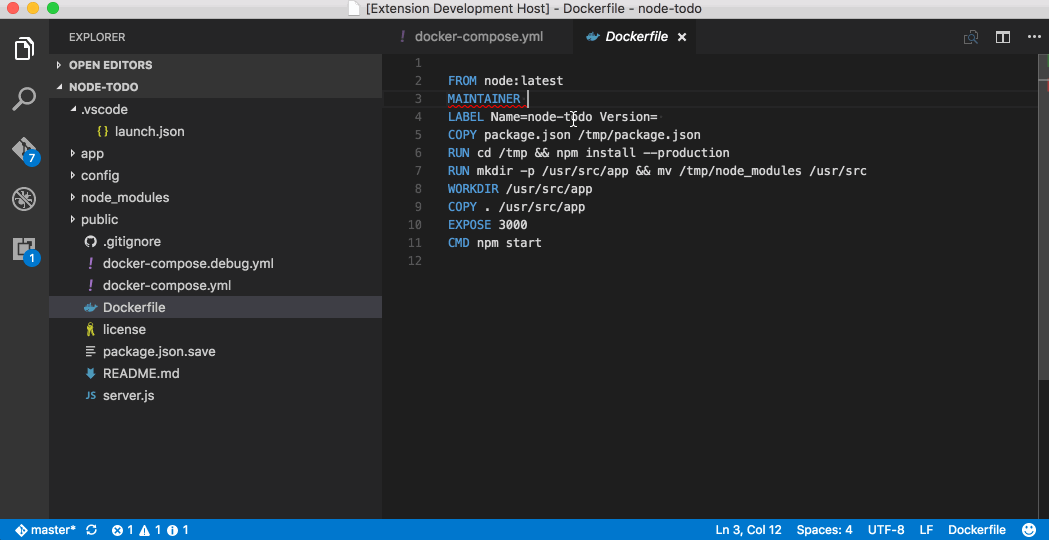Viewport: 1049px width, 540px height.
Task: Change indentation via Spaces: 4
Action: coord(824,530)
